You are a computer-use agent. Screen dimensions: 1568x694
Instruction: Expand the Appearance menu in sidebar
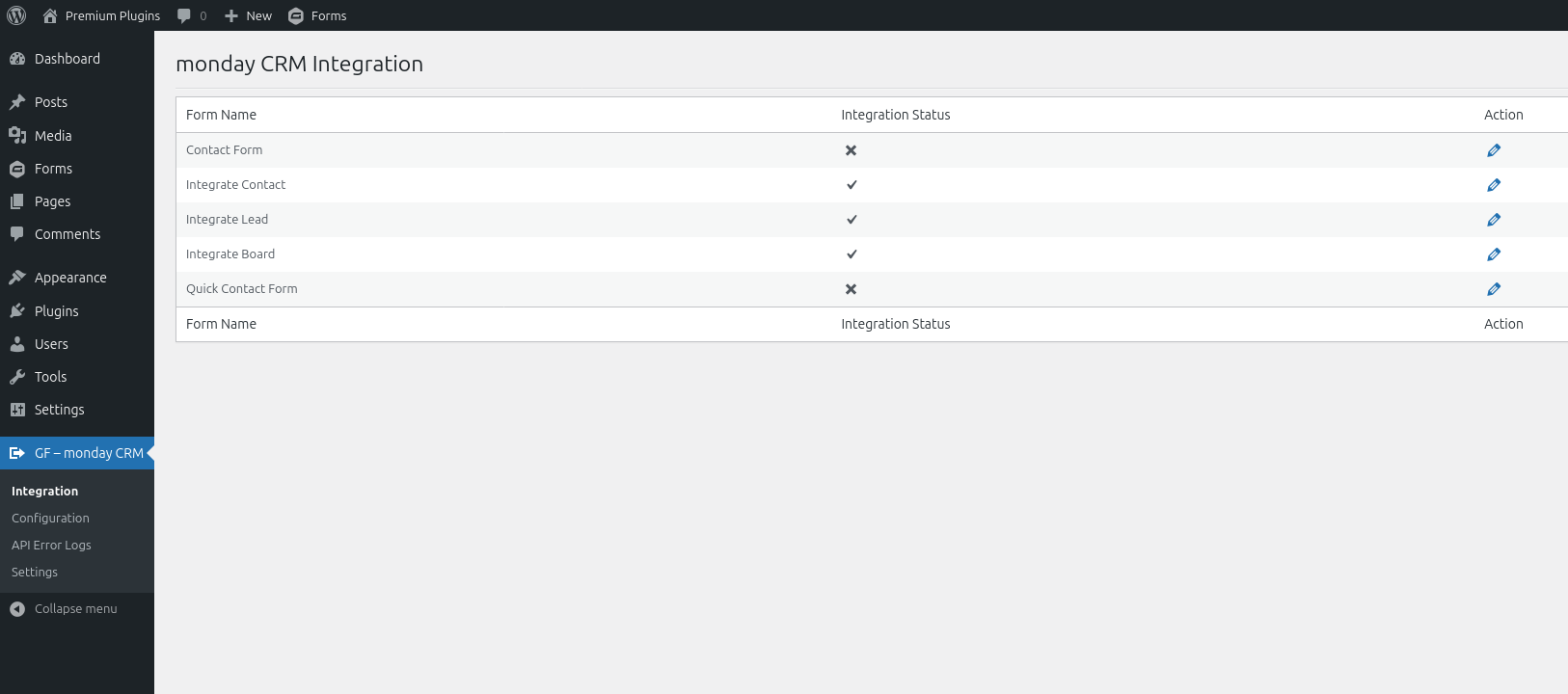coord(70,277)
